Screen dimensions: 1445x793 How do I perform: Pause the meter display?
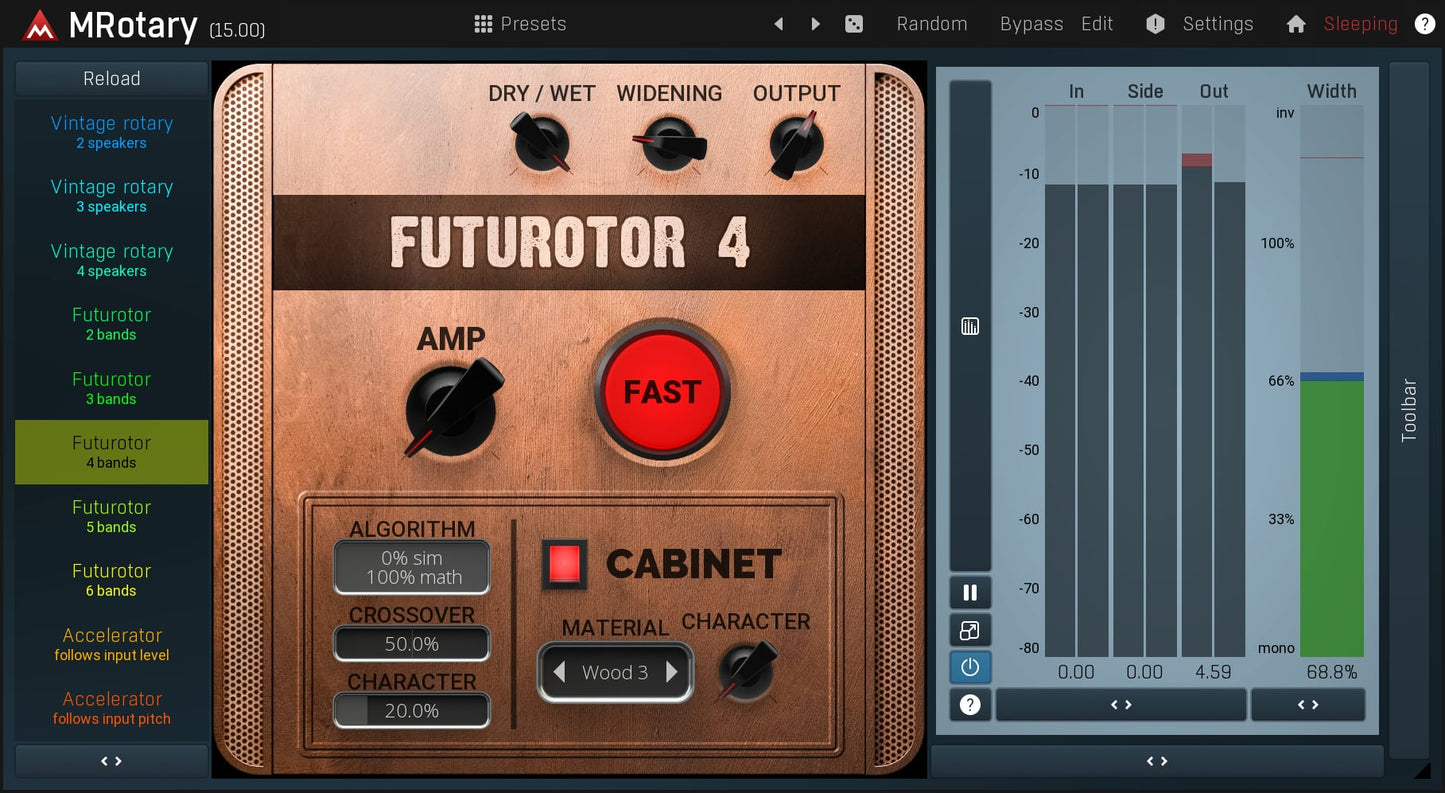coord(970,592)
